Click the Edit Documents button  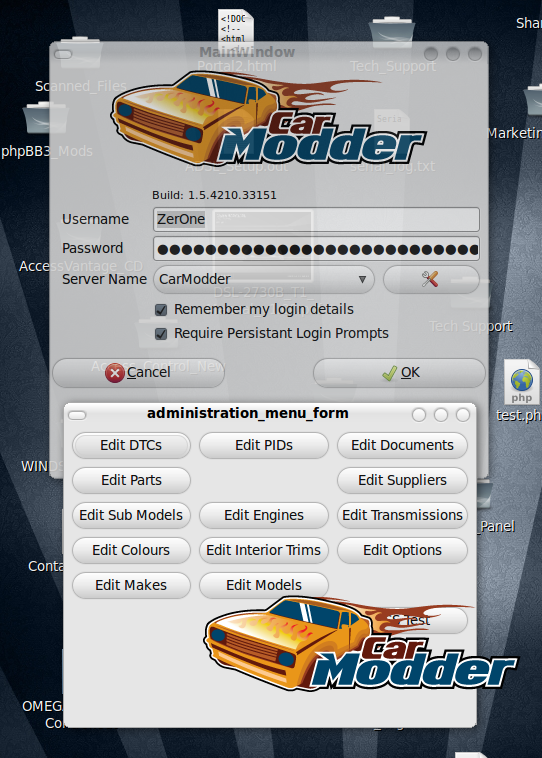pyautogui.click(x=402, y=445)
